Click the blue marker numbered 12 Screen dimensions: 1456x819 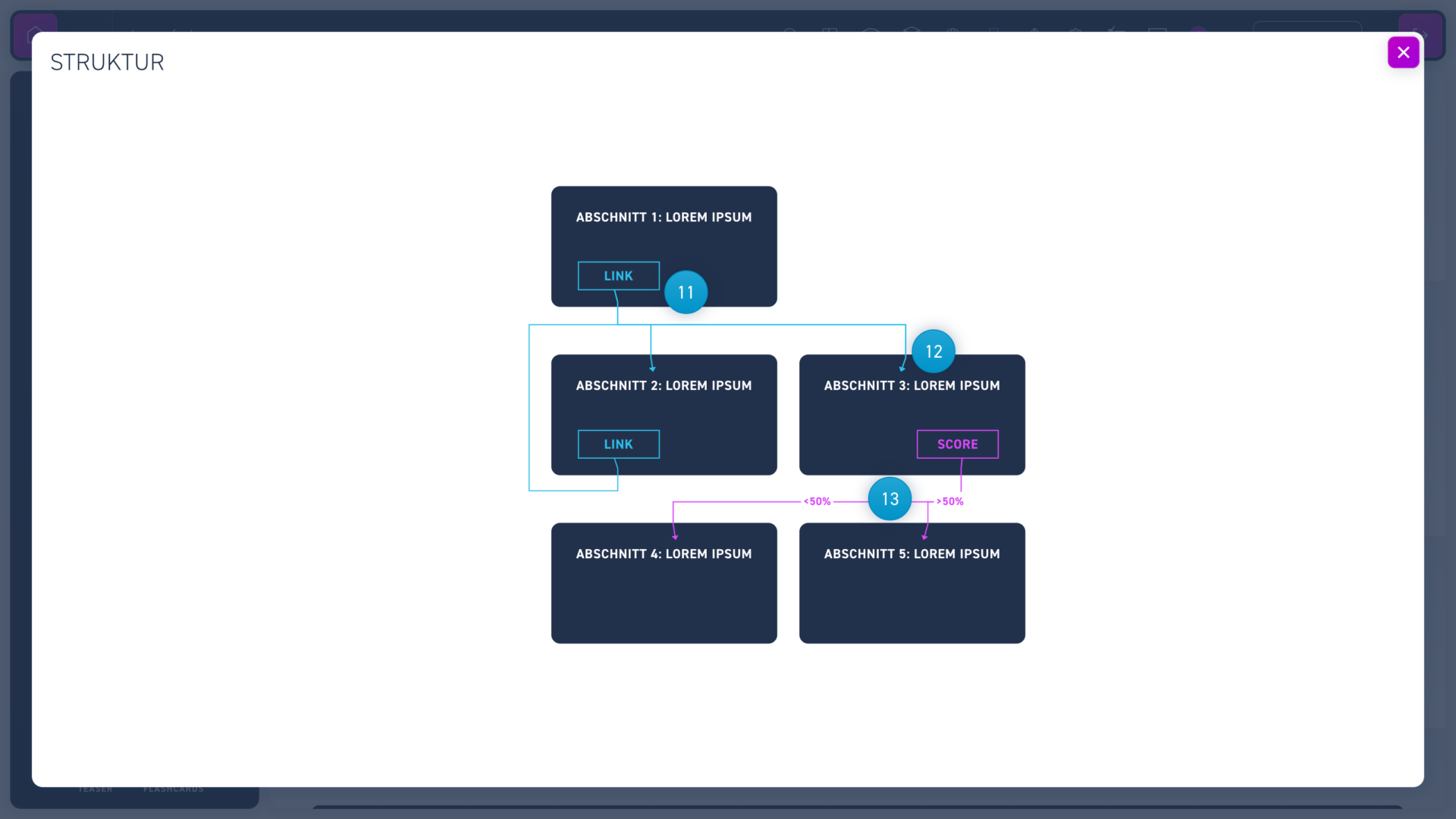pyautogui.click(x=933, y=351)
